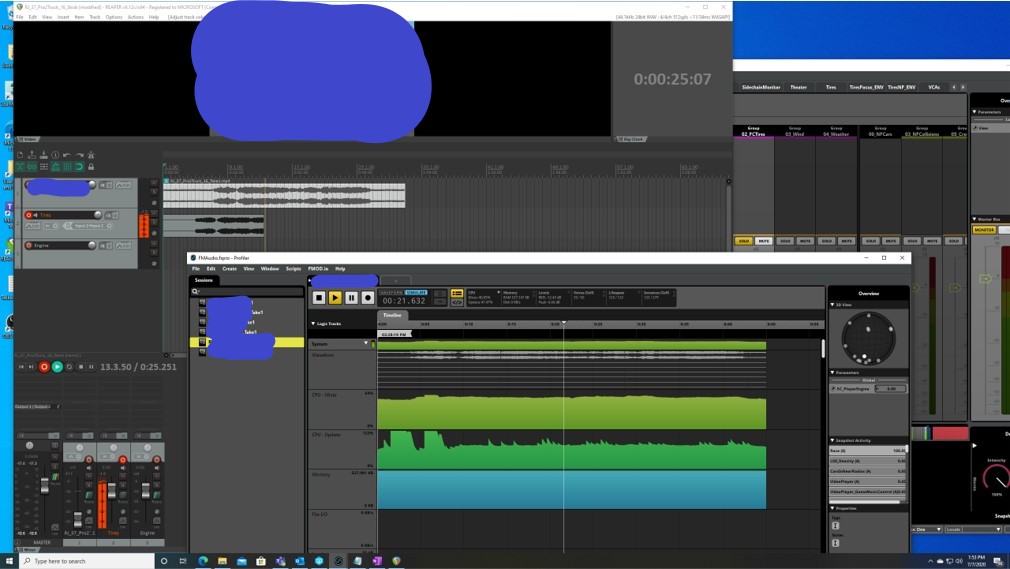Screen dimensions: 1010x569
Task: Click the MONITOR button
Action: click(x=984, y=230)
